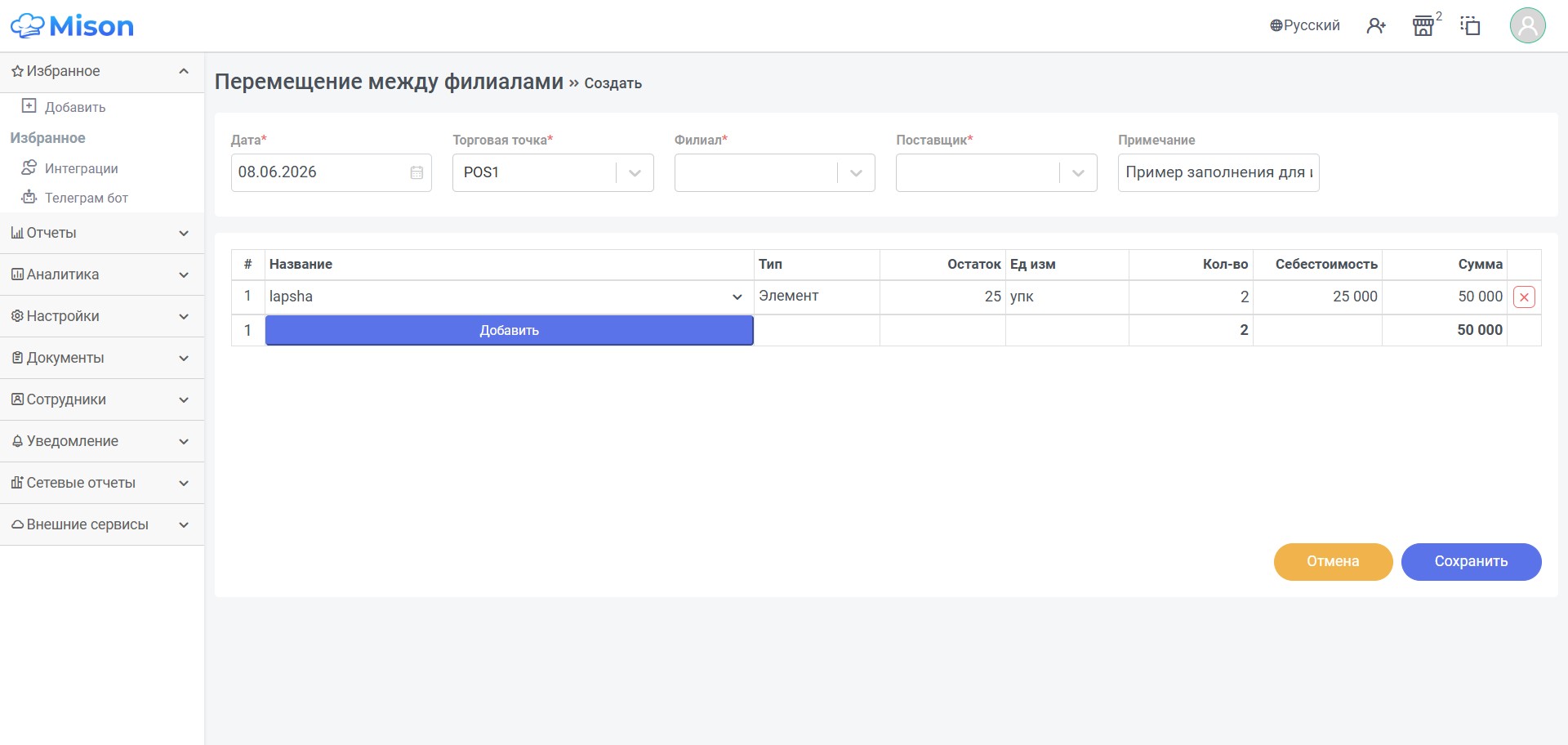Image resolution: width=1568 pixels, height=745 pixels.
Task: Collapse the Избранное section
Action: click(x=102, y=71)
